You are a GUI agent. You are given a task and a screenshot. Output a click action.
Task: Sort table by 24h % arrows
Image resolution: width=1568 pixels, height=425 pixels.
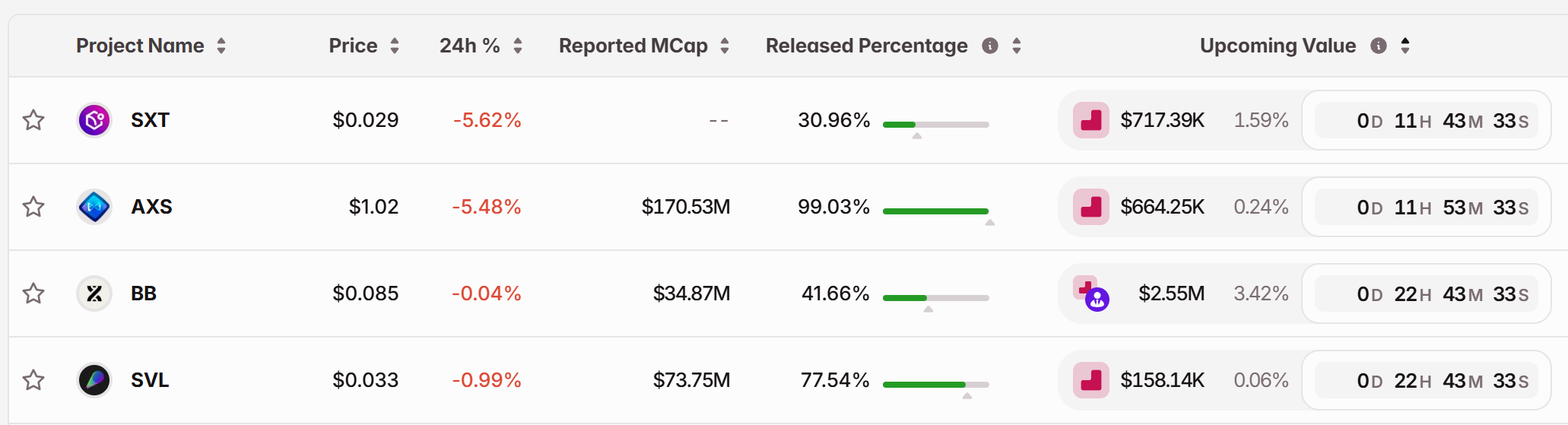click(x=518, y=46)
